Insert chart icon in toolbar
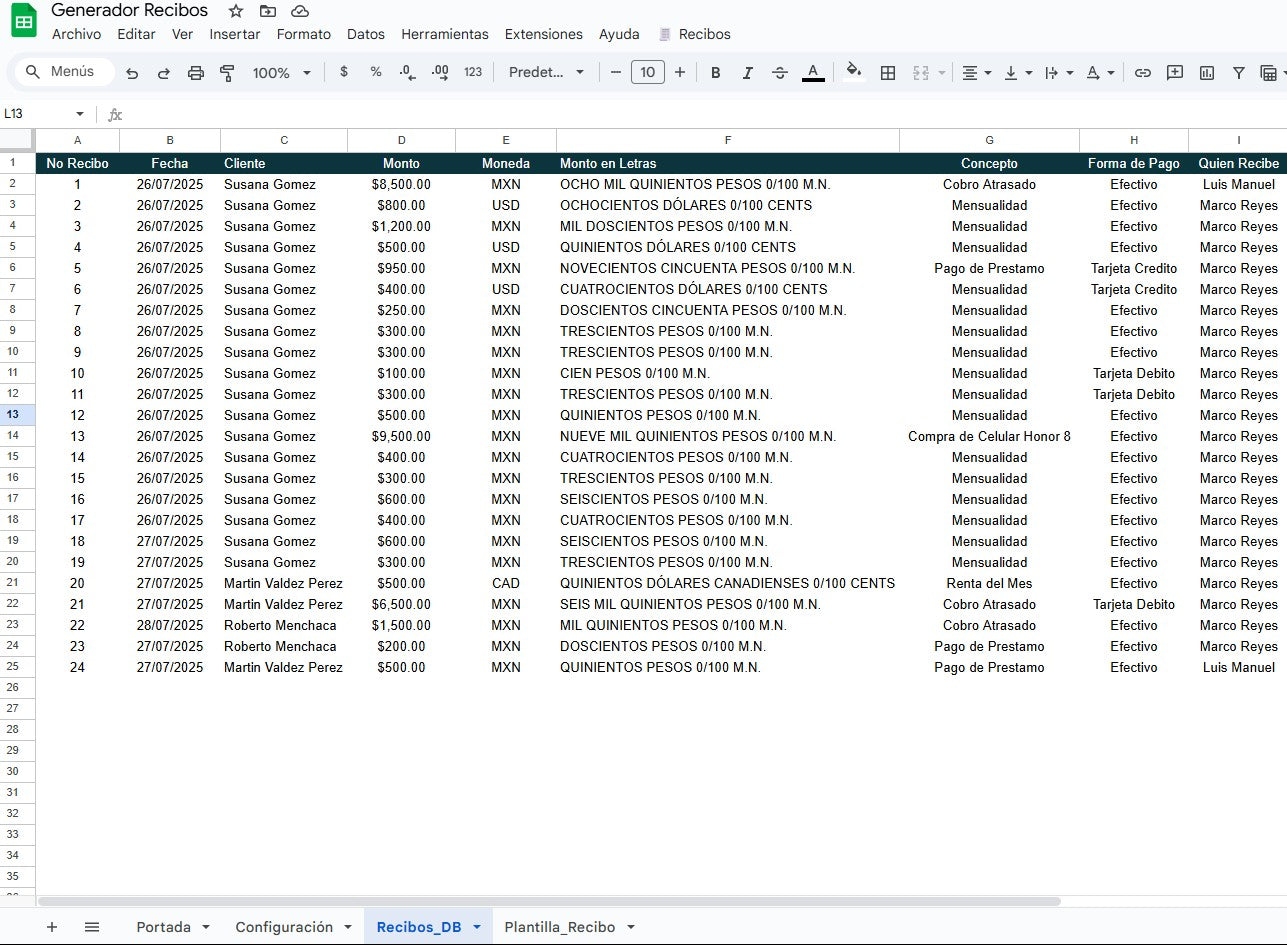1287x945 pixels. point(1207,73)
